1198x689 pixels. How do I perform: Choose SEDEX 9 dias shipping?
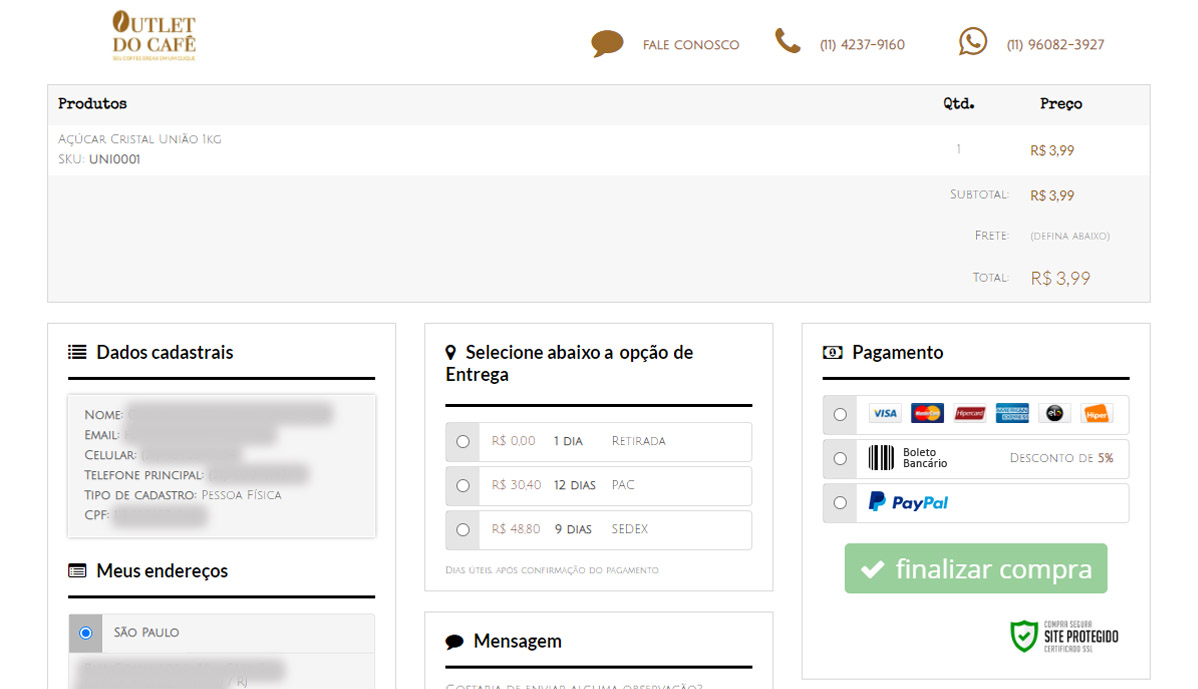coord(462,529)
